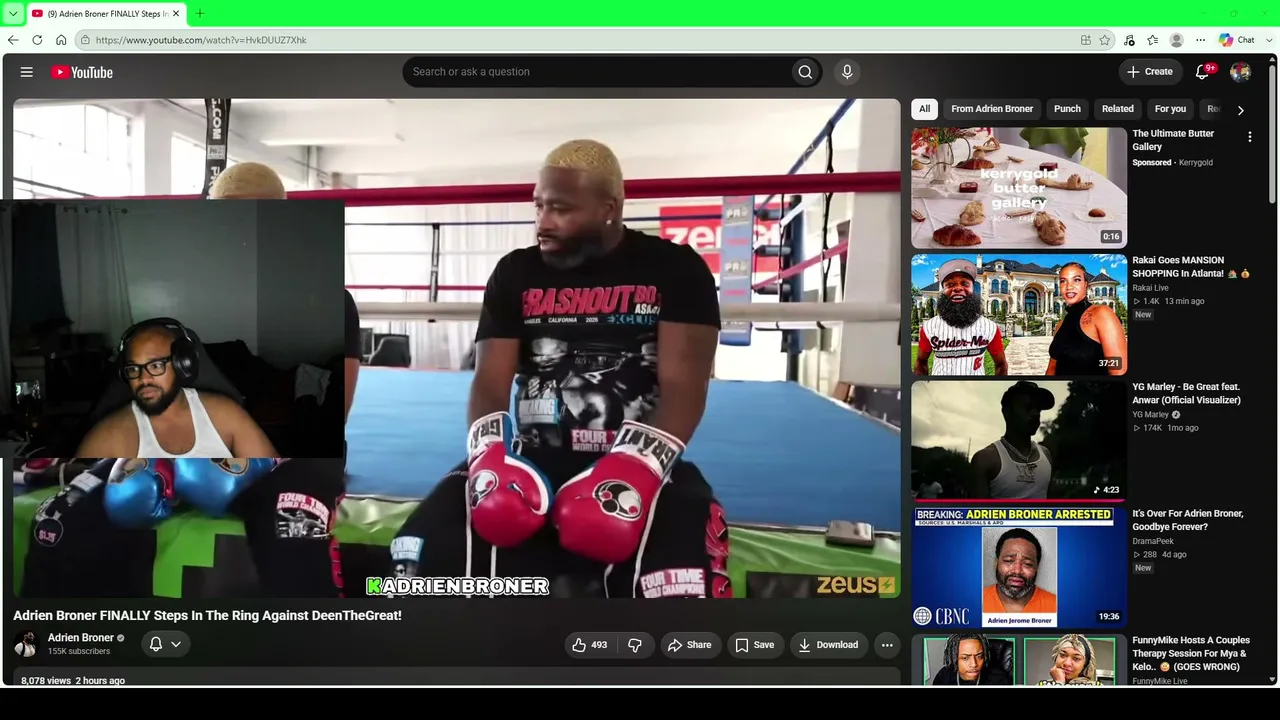The width and height of the screenshot is (1280, 720).
Task: Select the All filter chip
Action: point(924,109)
